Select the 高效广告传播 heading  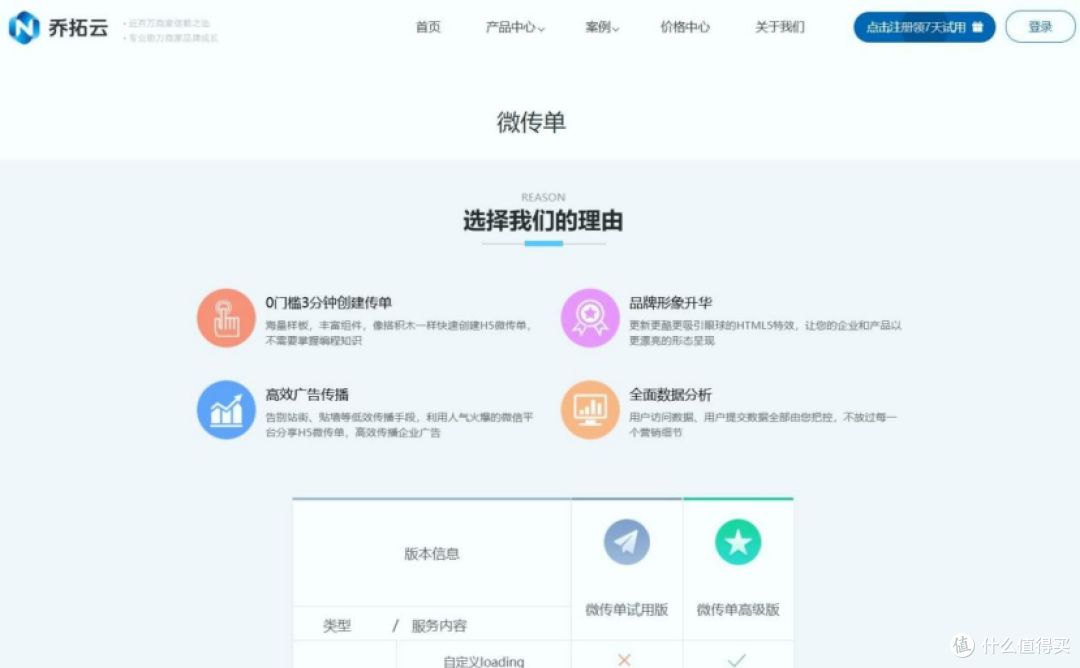click(307, 395)
